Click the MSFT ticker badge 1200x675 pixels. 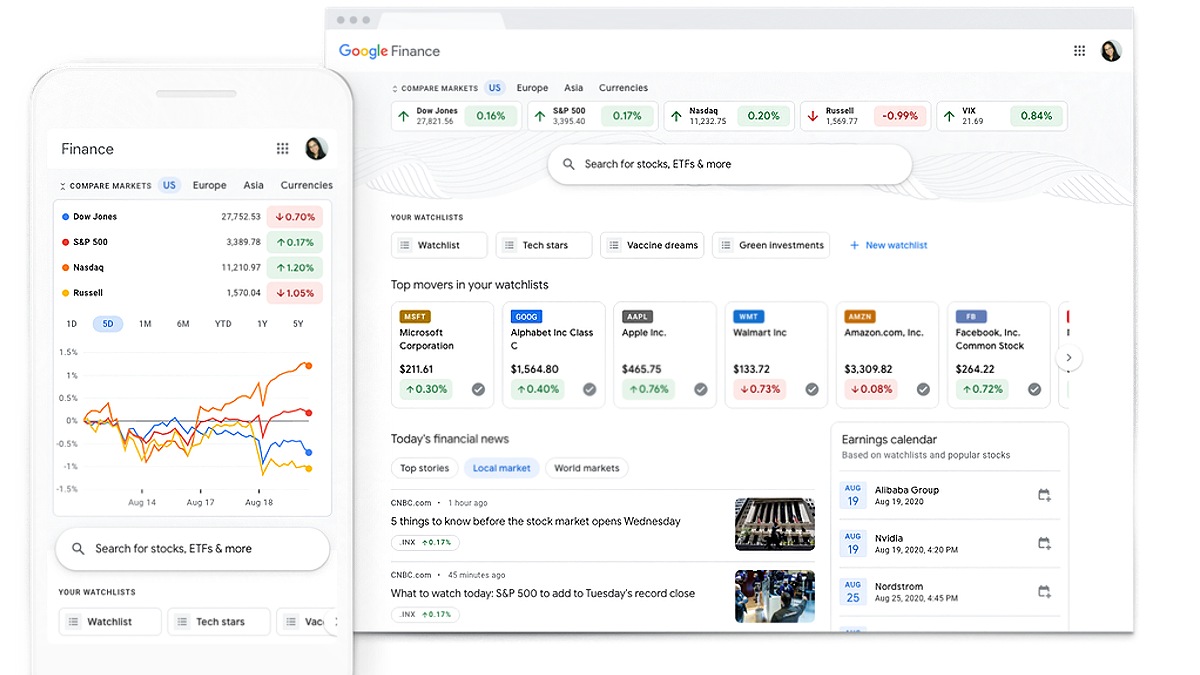point(415,317)
